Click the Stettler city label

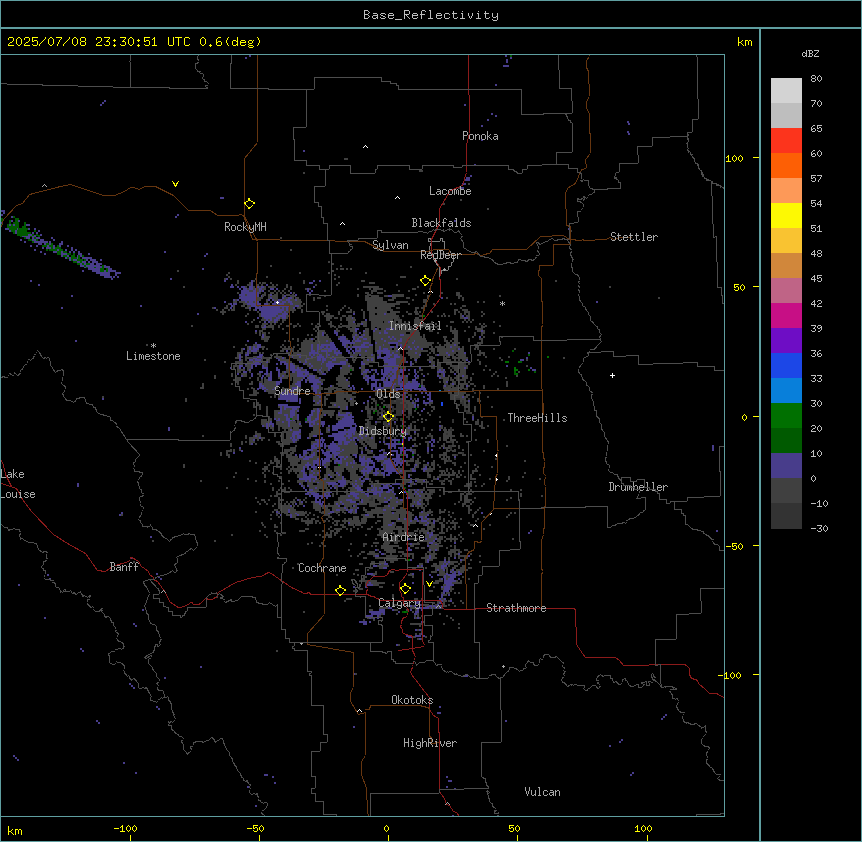(634, 237)
